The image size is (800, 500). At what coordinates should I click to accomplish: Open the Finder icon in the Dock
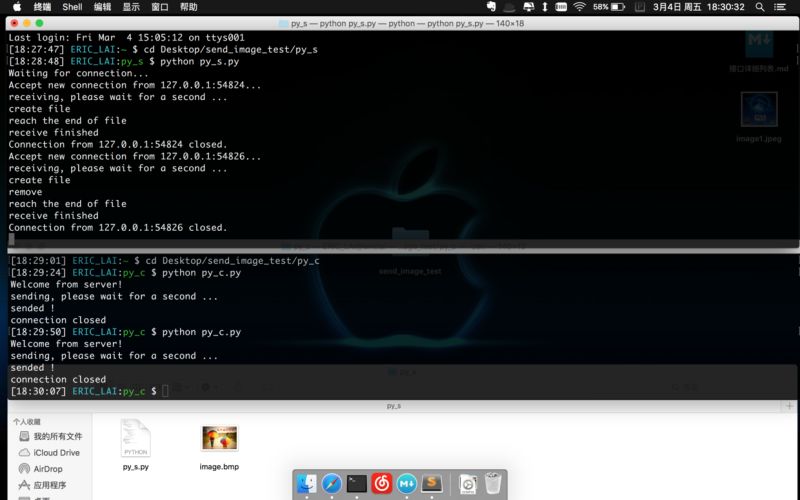pyautogui.click(x=307, y=483)
